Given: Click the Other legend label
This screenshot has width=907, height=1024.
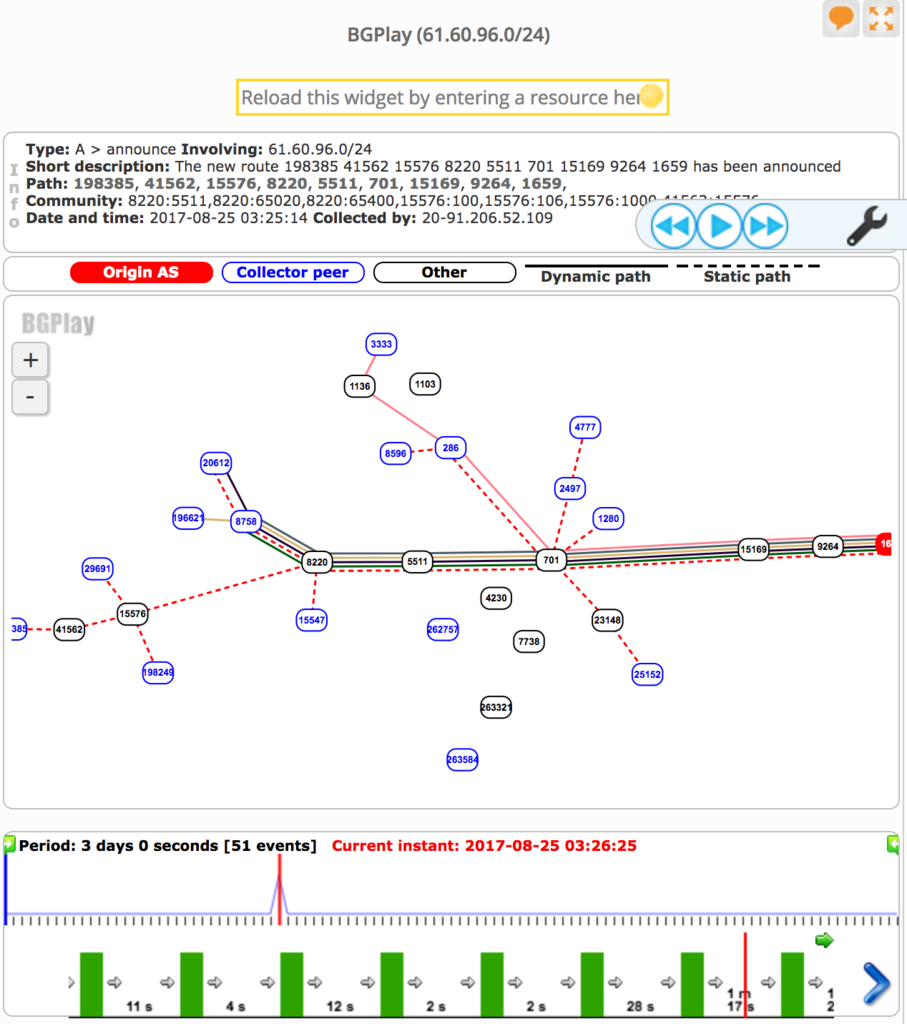Looking at the screenshot, I should [x=444, y=272].
